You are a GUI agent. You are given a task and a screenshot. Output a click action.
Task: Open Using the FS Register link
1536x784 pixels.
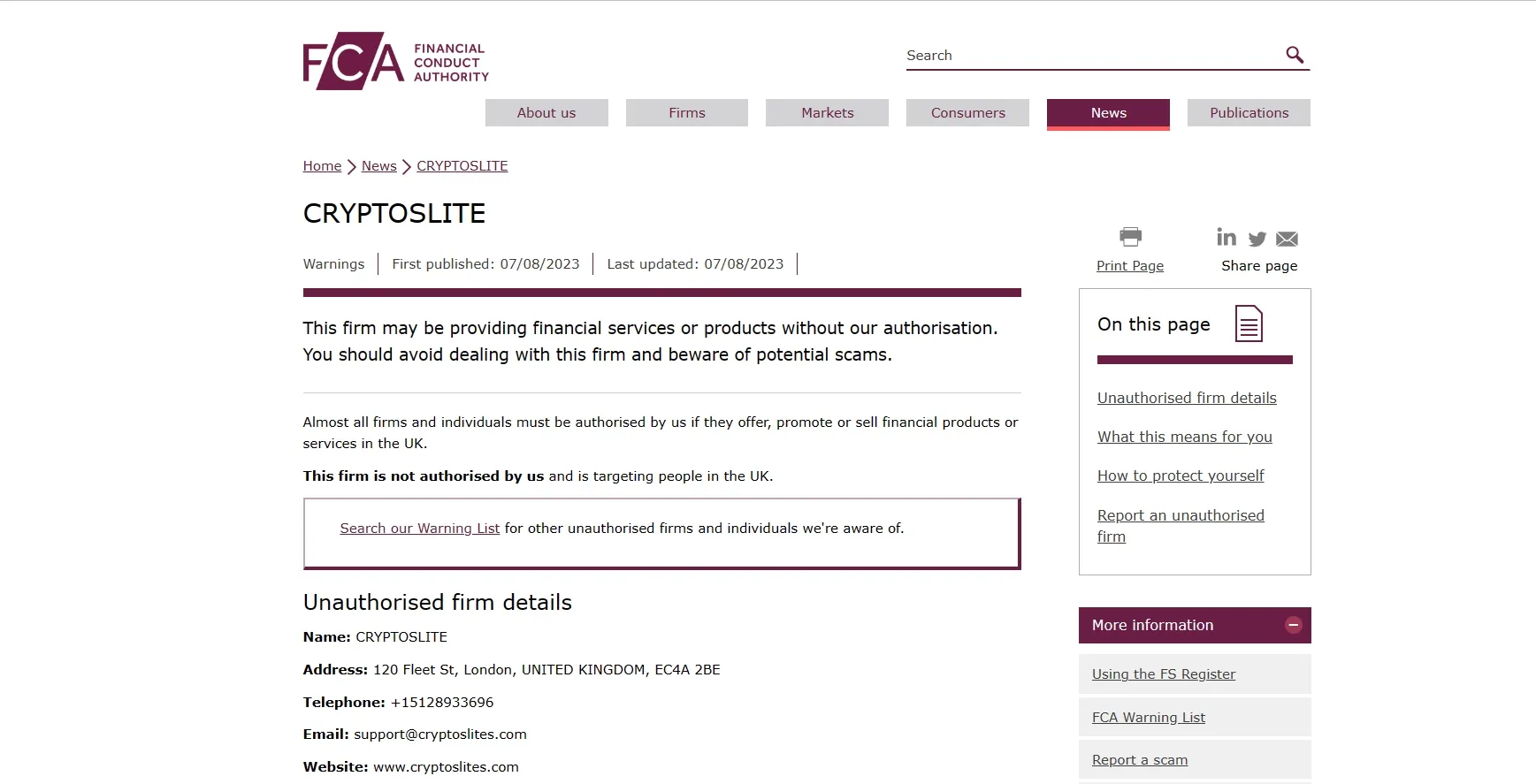point(1164,674)
